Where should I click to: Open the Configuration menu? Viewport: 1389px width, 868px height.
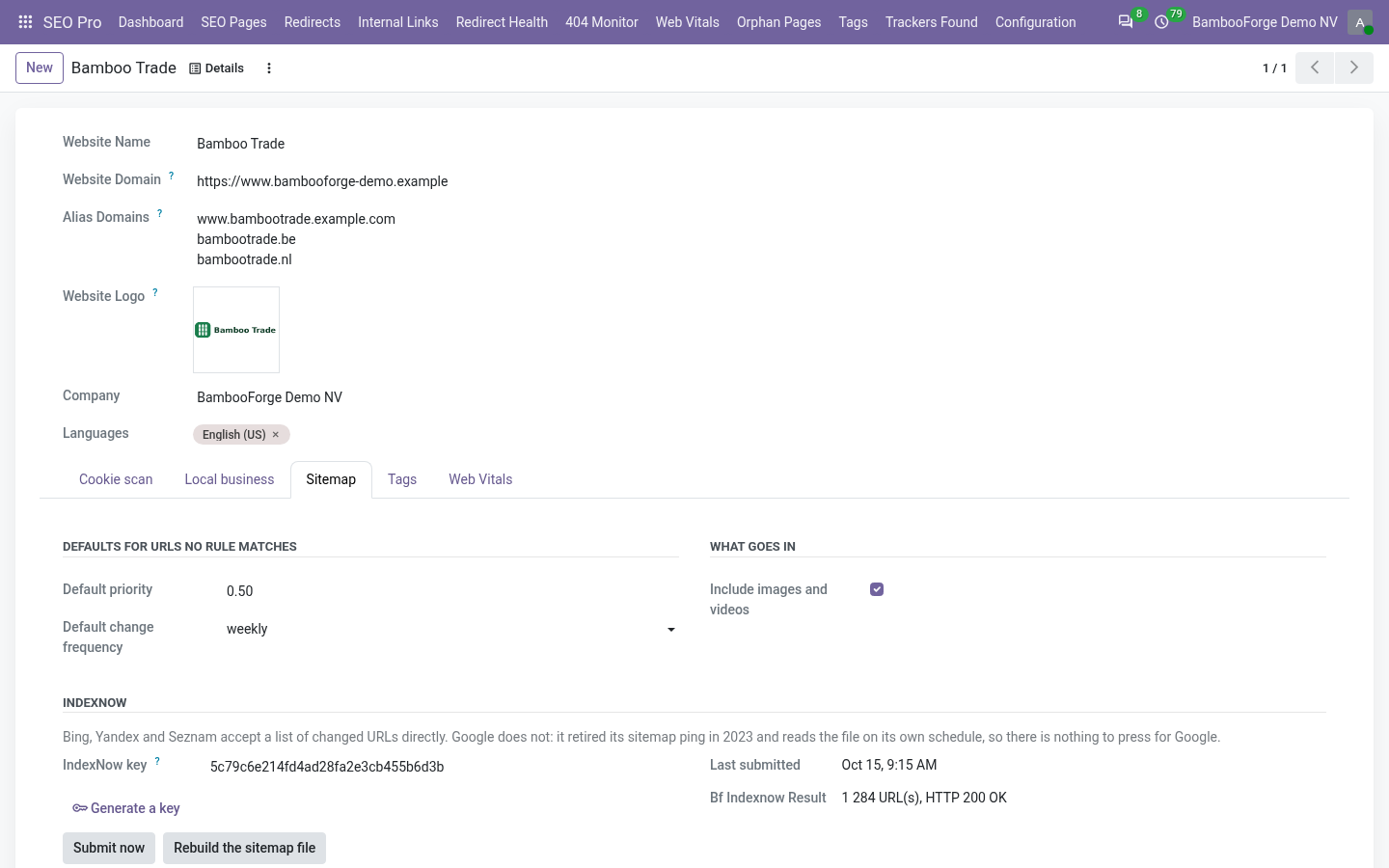(1035, 22)
